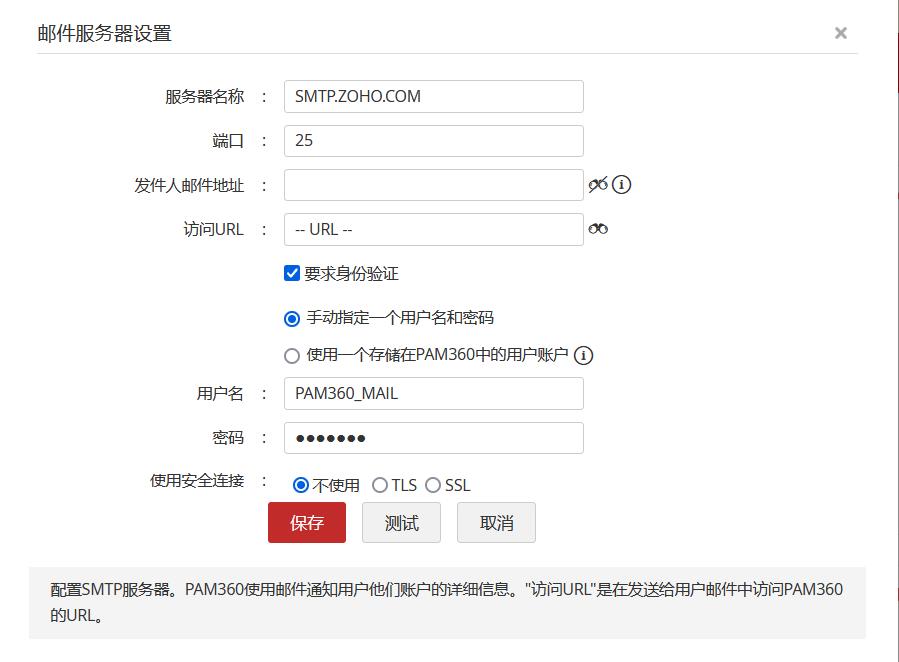
Task: Click the info icon next to sender address
Action: (621, 185)
